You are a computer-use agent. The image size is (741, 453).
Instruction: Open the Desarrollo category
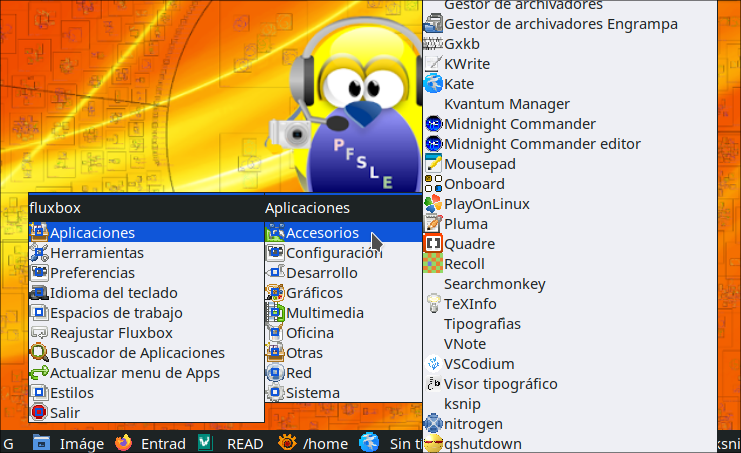coord(344,273)
